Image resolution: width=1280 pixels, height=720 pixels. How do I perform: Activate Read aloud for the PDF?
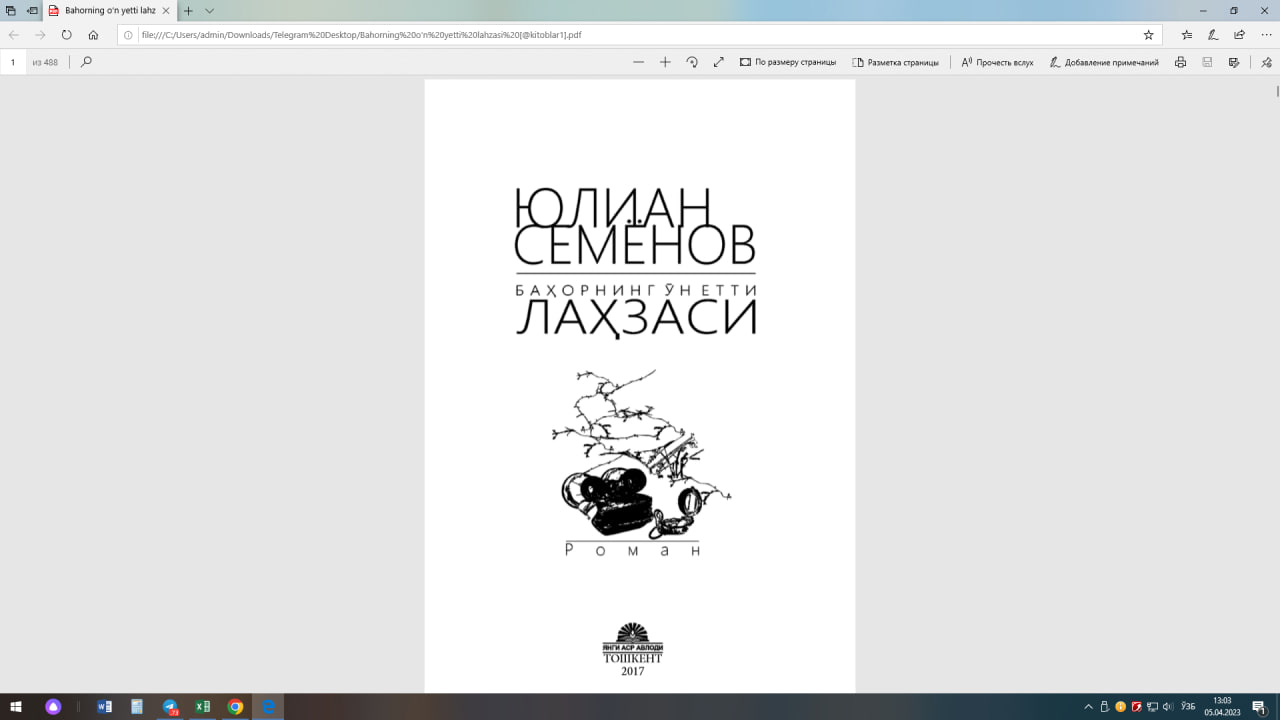997,61
